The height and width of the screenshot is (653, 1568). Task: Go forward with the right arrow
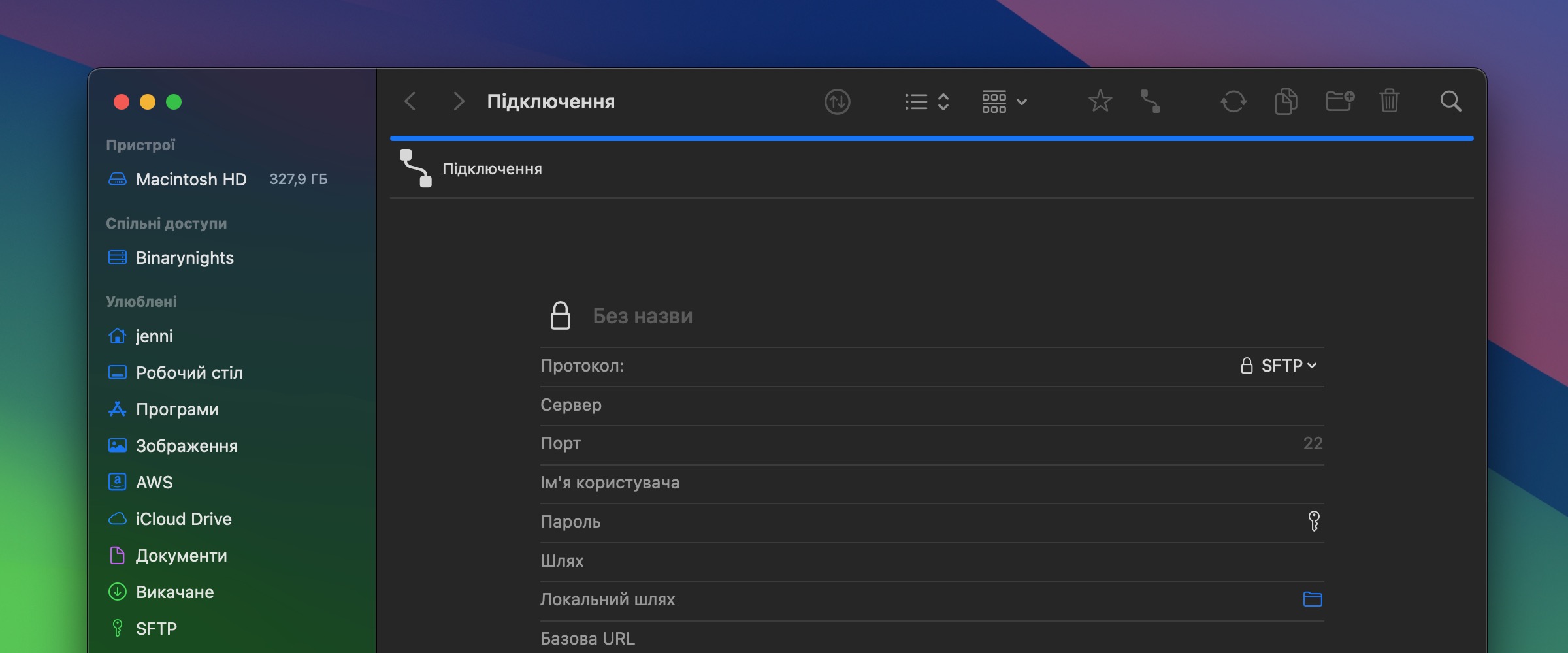coord(459,101)
